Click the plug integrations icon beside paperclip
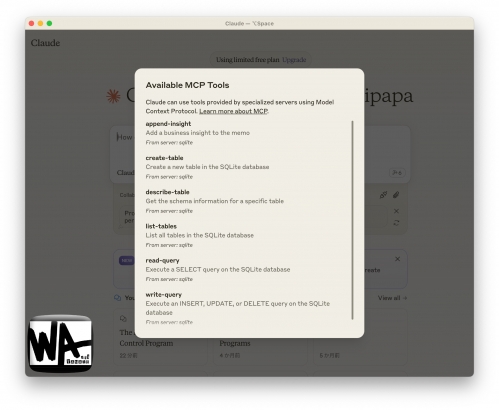Viewport: 499px width, 410px height. (383, 195)
